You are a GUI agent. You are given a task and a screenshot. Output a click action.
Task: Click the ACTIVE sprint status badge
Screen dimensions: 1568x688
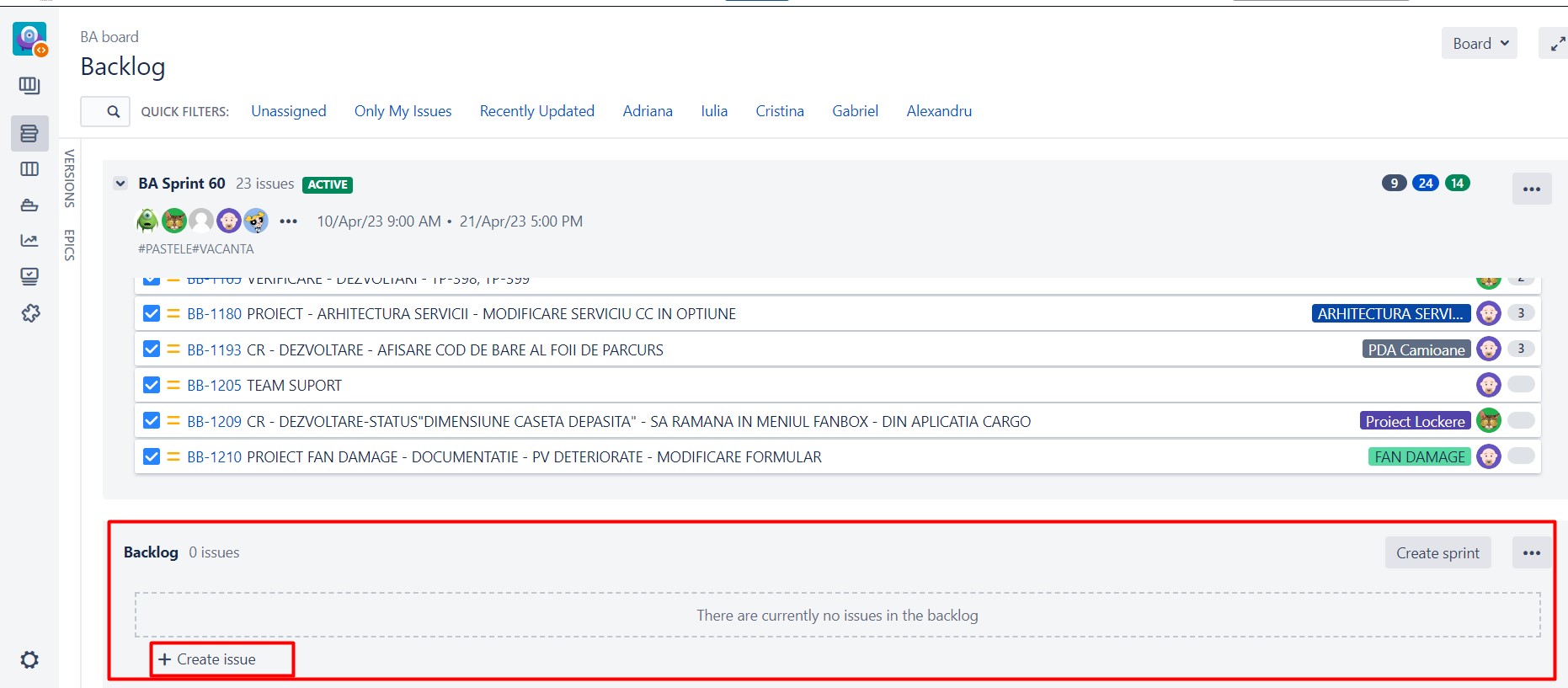click(x=328, y=184)
